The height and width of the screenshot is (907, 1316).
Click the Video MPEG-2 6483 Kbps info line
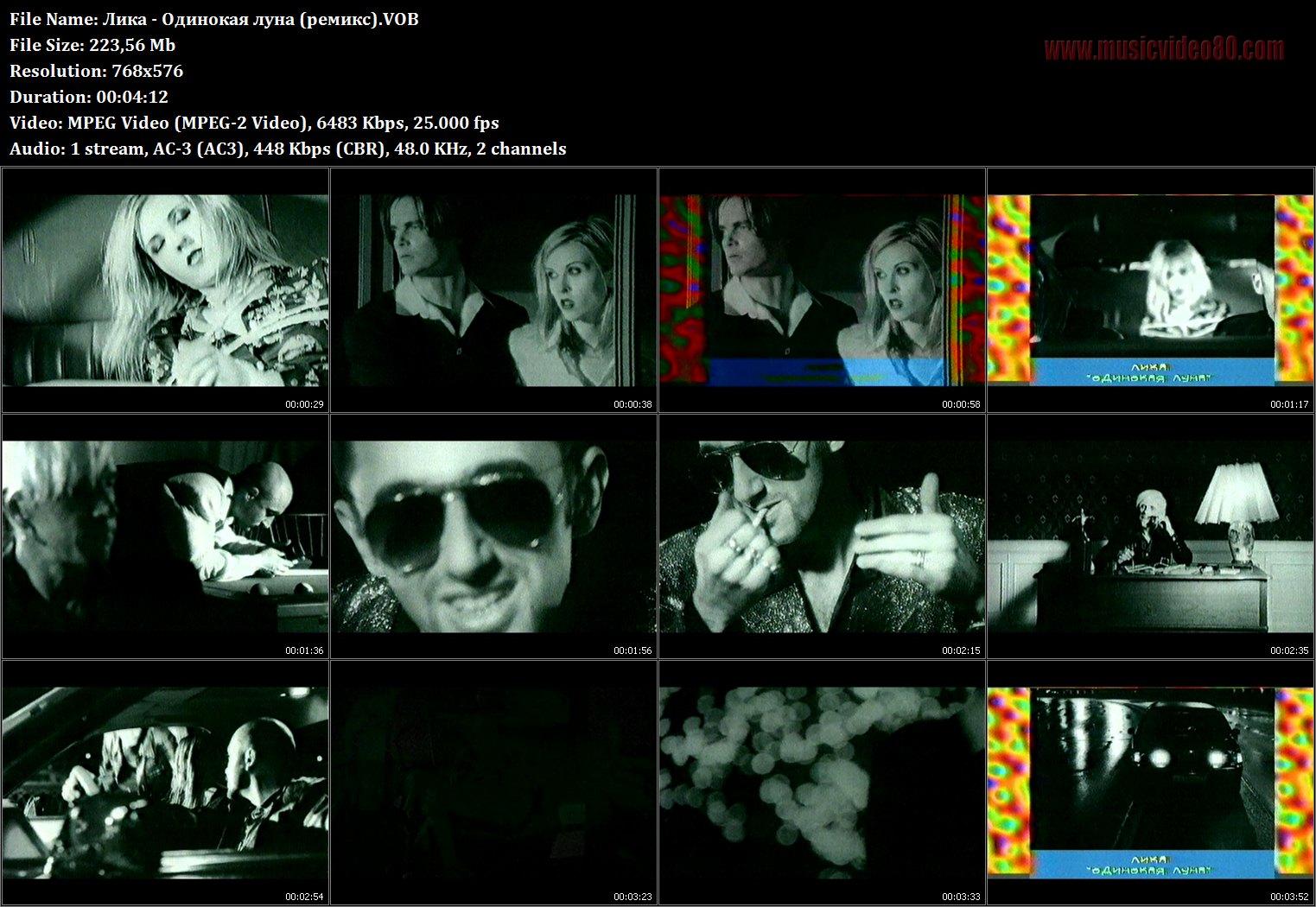[x=254, y=123]
